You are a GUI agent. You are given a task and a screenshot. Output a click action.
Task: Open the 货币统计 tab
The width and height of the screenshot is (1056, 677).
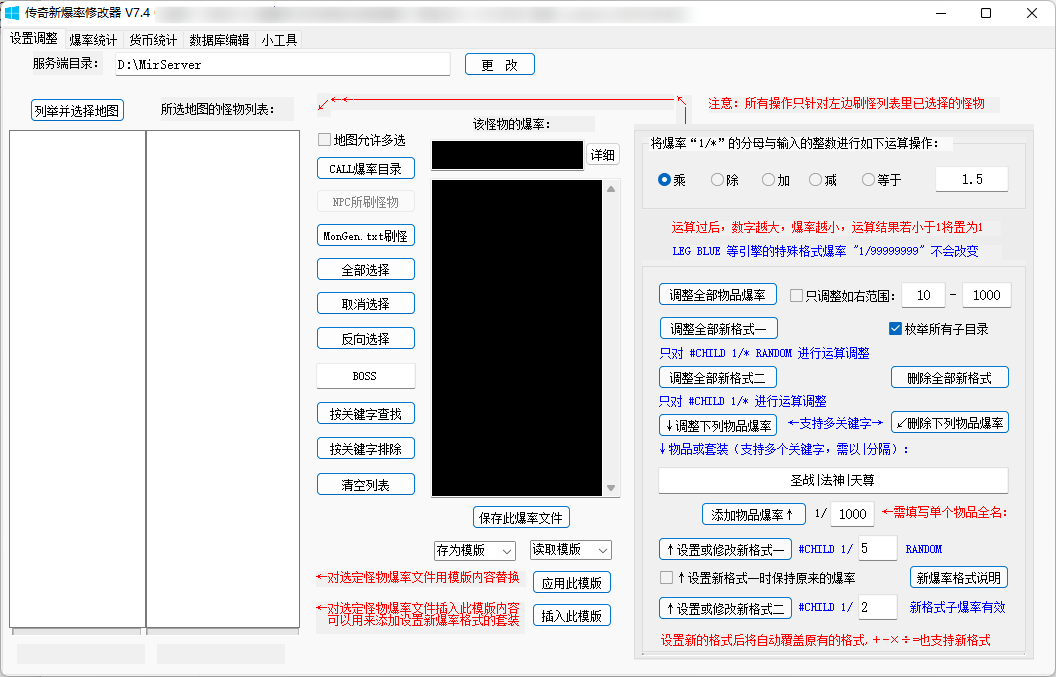click(153, 40)
